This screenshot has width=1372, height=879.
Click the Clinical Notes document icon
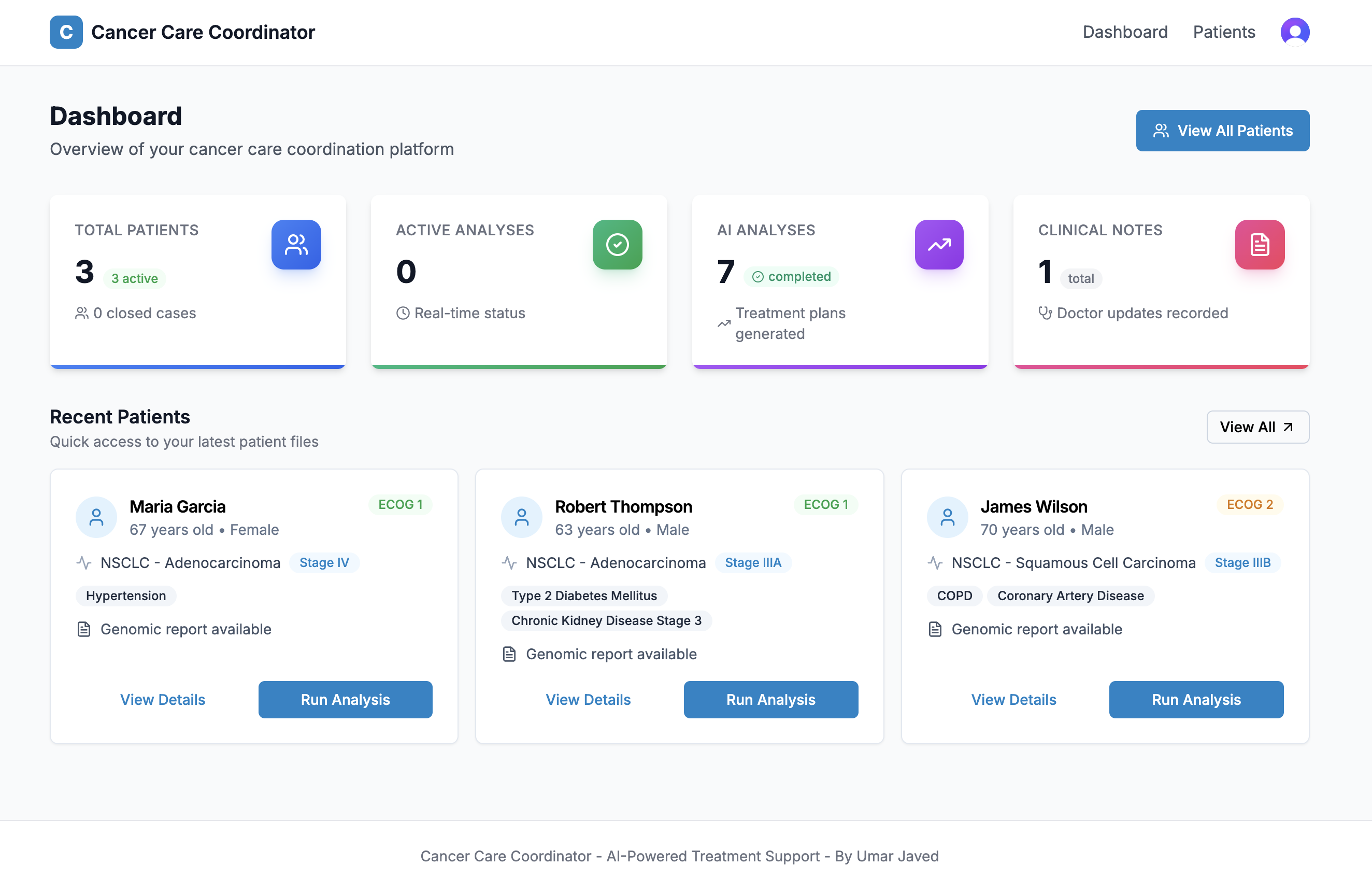coord(1260,244)
